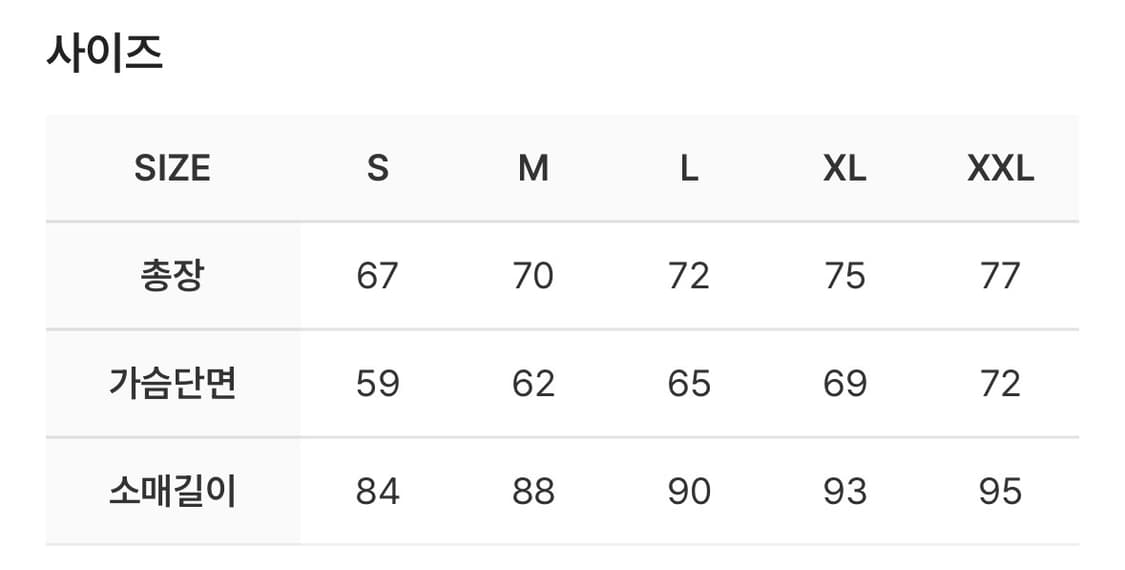
Task: Click the 소매길이 value 84 for size S
Action: point(377,492)
